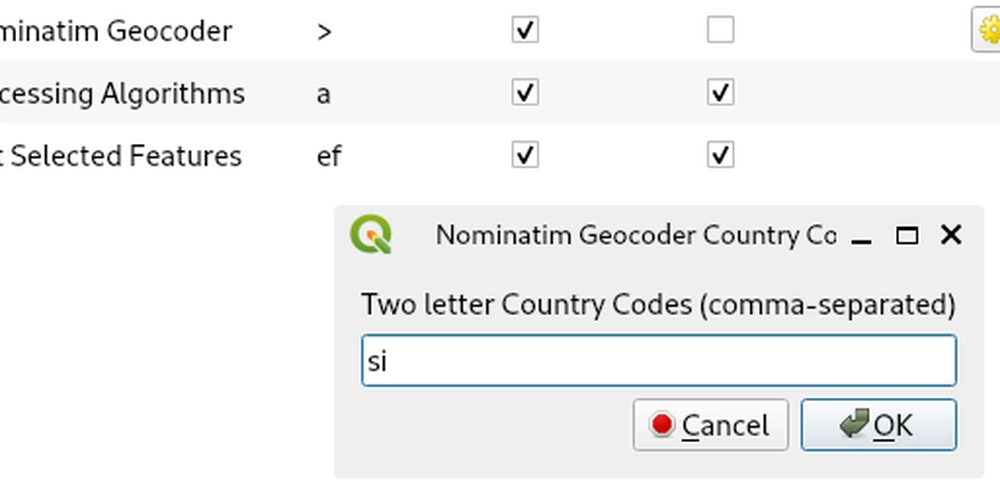Close the Nominatim Geocoder Country Codes dialog
This screenshot has height=500, width=1000.
(951, 235)
